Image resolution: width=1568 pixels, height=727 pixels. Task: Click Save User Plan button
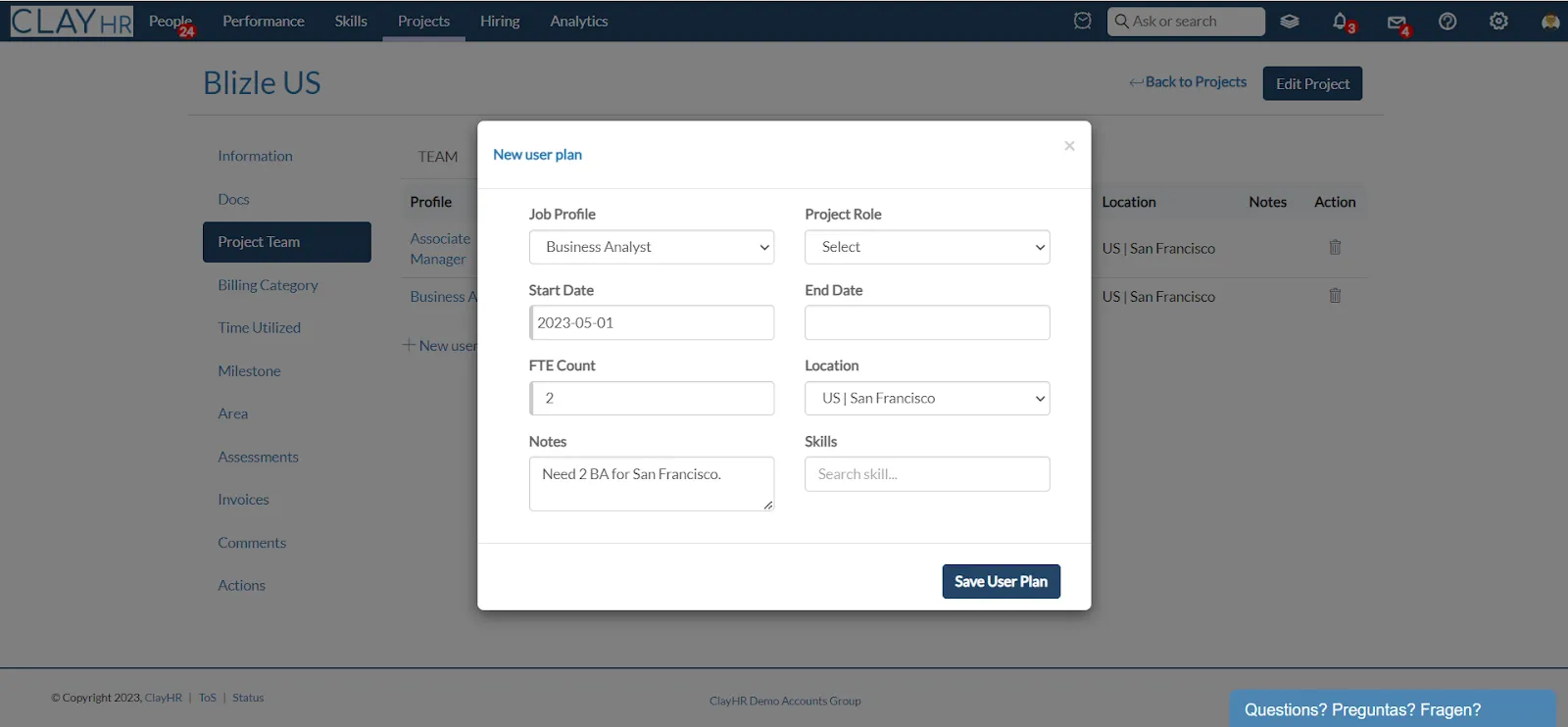pyautogui.click(x=1002, y=581)
